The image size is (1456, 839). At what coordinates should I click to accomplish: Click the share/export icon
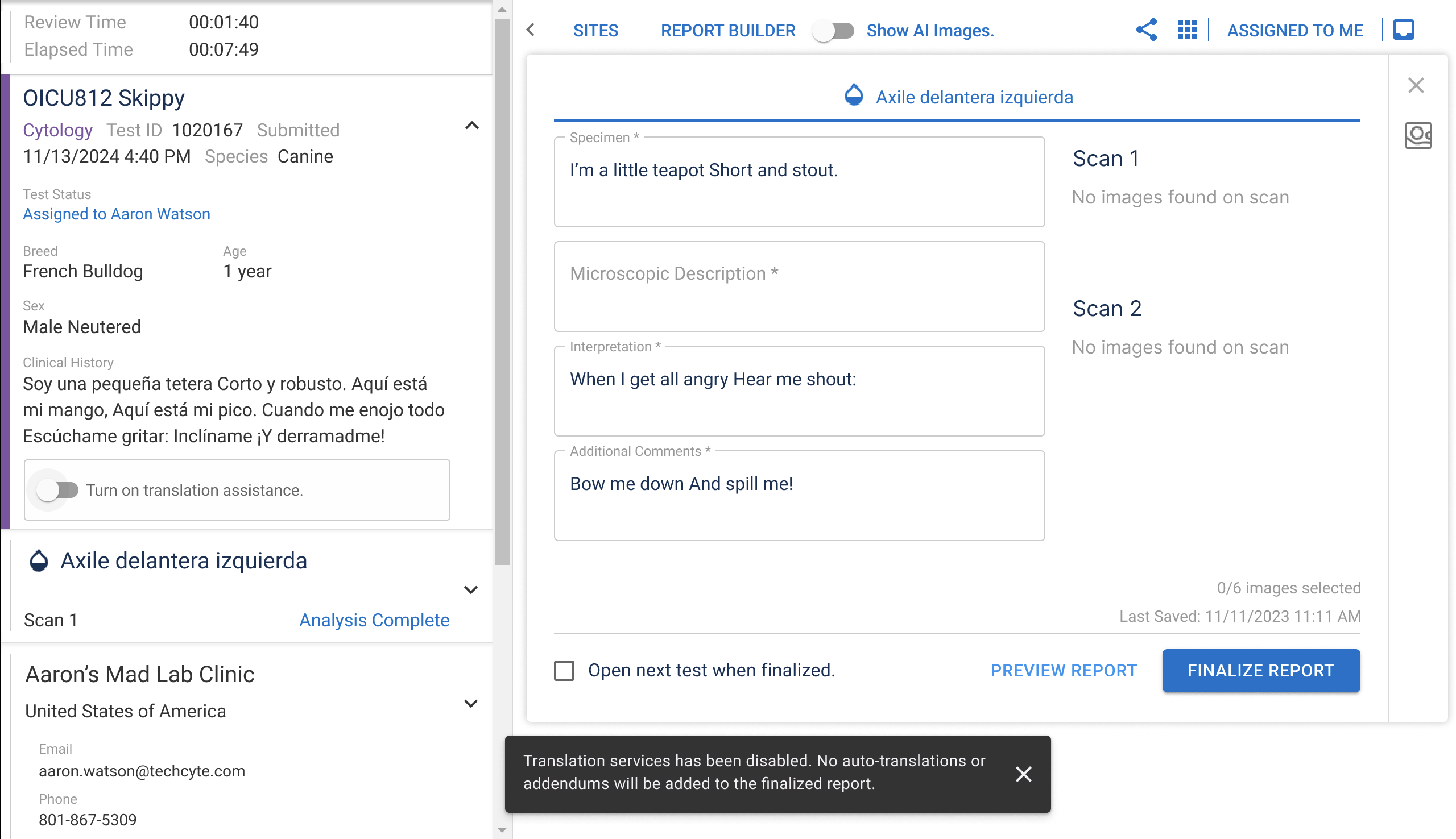coord(1145,30)
